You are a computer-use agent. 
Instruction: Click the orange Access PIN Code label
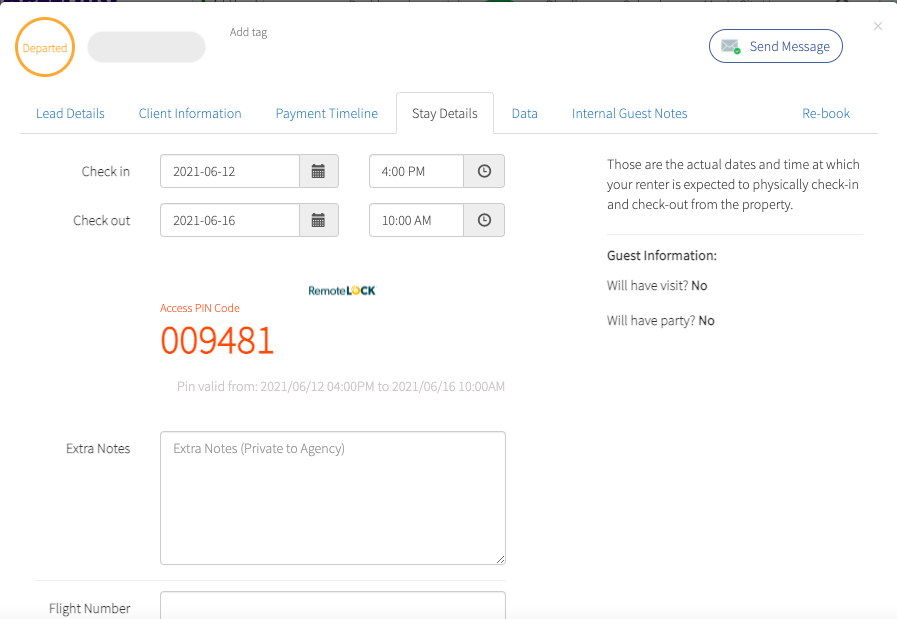point(199,308)
